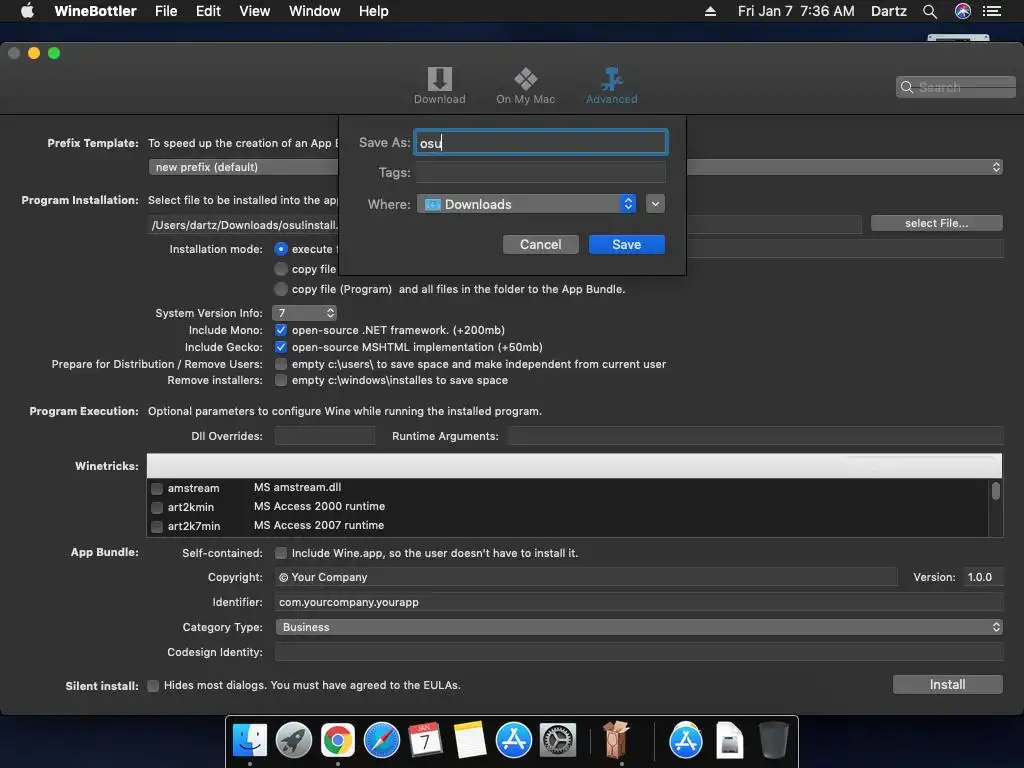
Task: Open the Category Type Business dropdown
Action: 639,627
